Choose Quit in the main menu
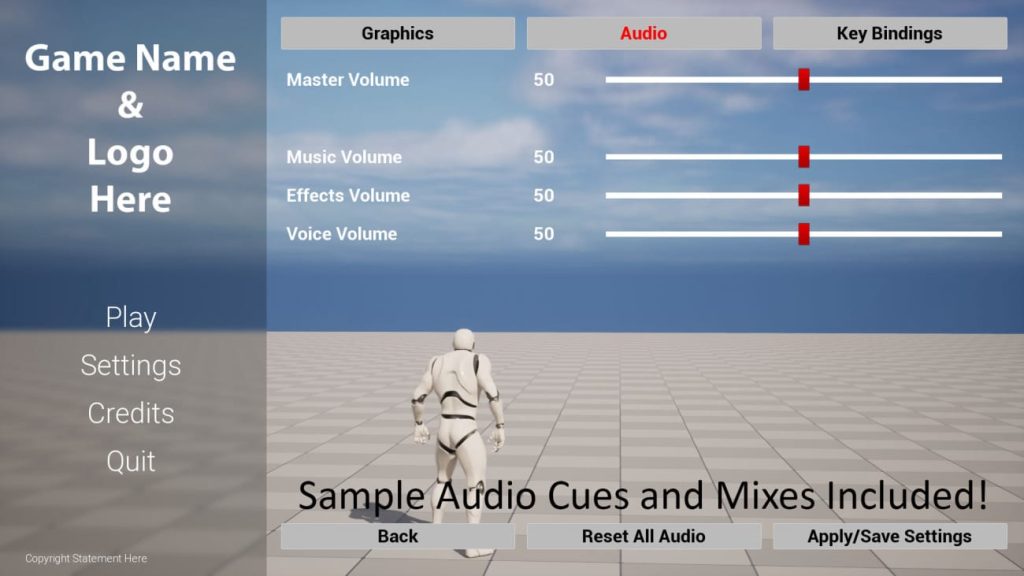1024x576 pixels. [x=131, y=461]
